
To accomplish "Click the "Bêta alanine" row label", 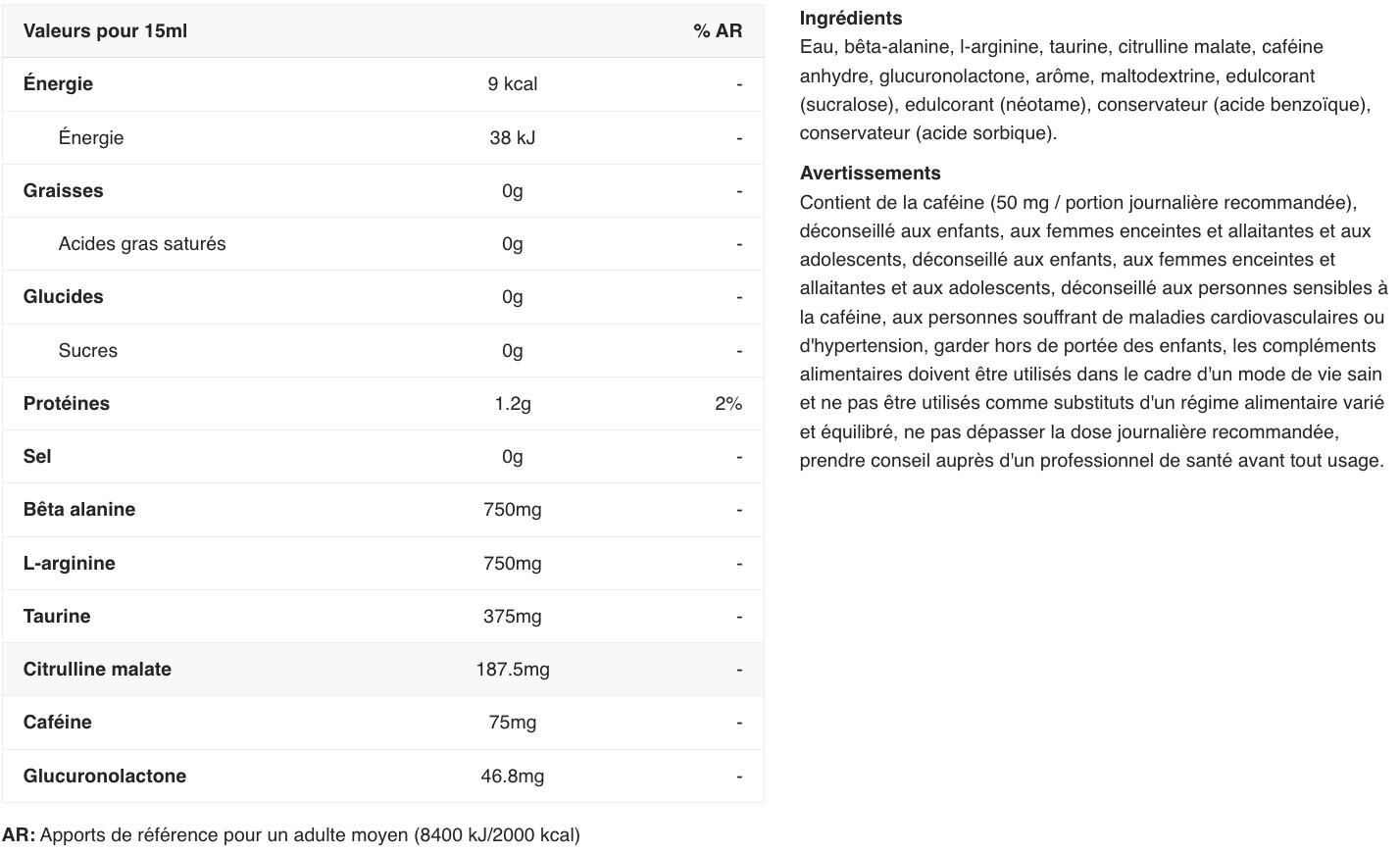I will (x=79, y=510).
